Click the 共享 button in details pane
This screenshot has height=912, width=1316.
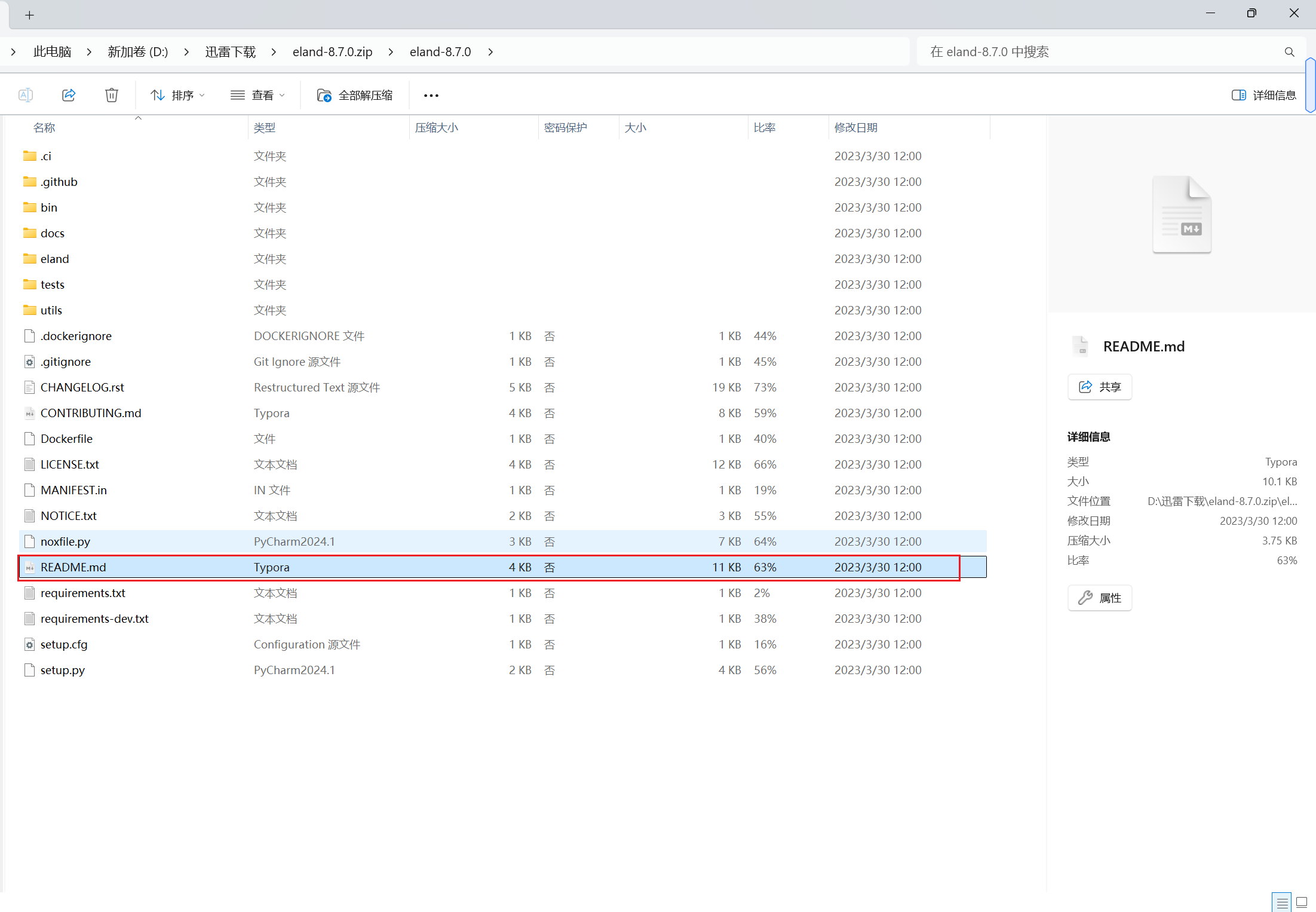[1099, 387]
